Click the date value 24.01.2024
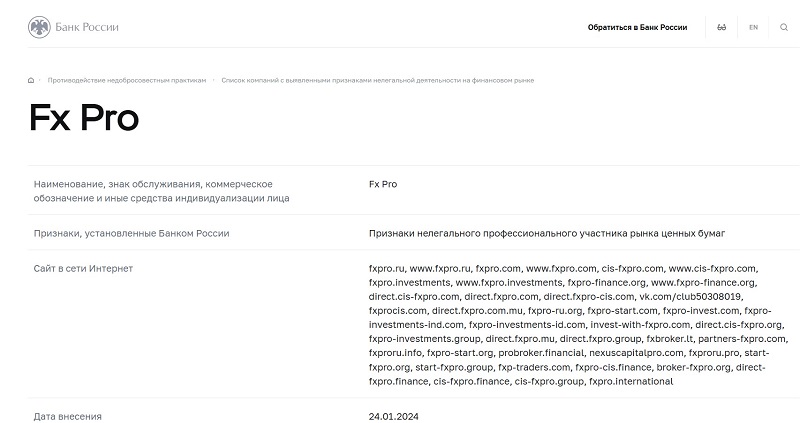This screenshot has width=800, height=423. [394, 416]
